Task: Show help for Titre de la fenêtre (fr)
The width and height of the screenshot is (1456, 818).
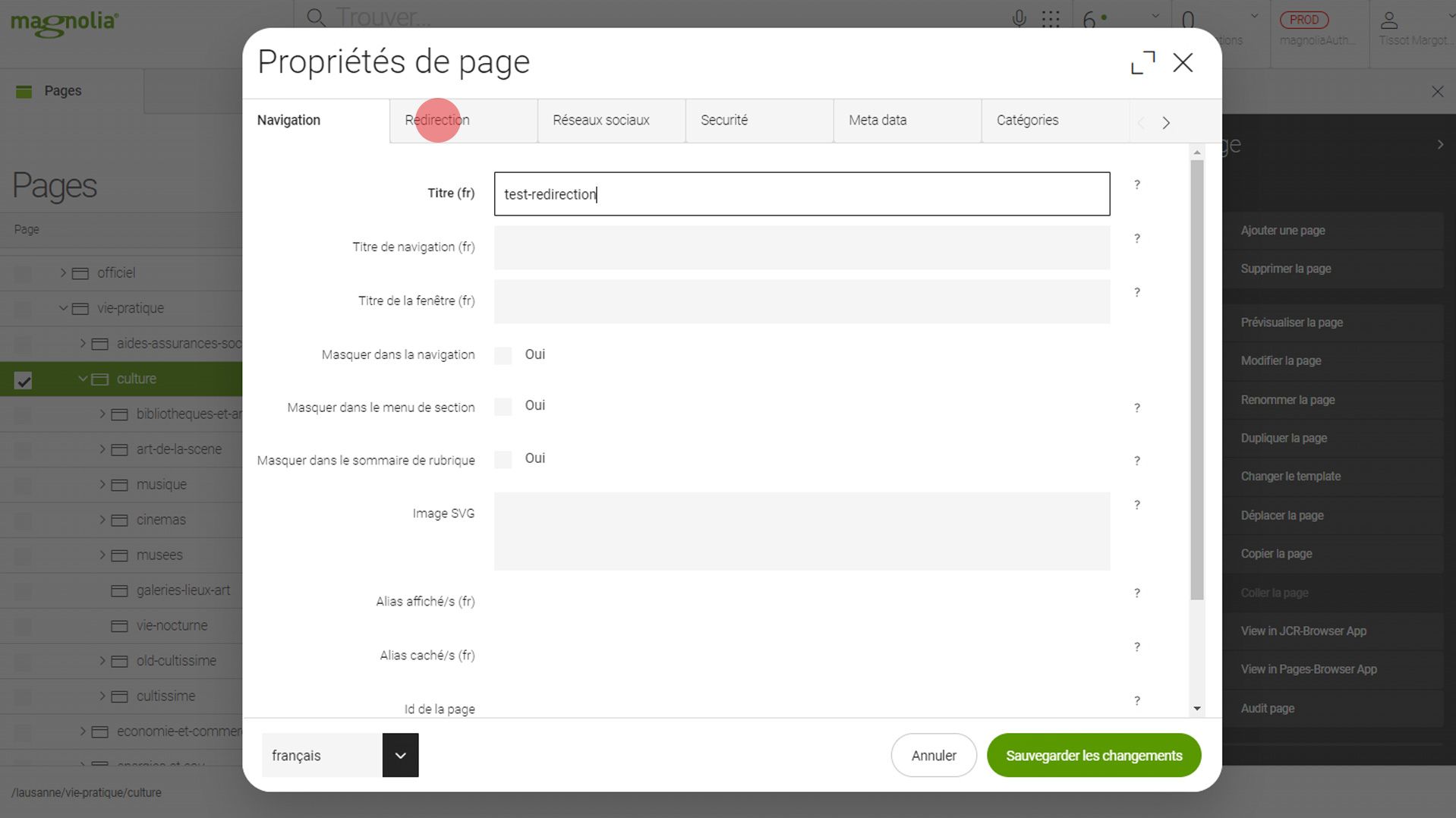Action: point(1136,292)
